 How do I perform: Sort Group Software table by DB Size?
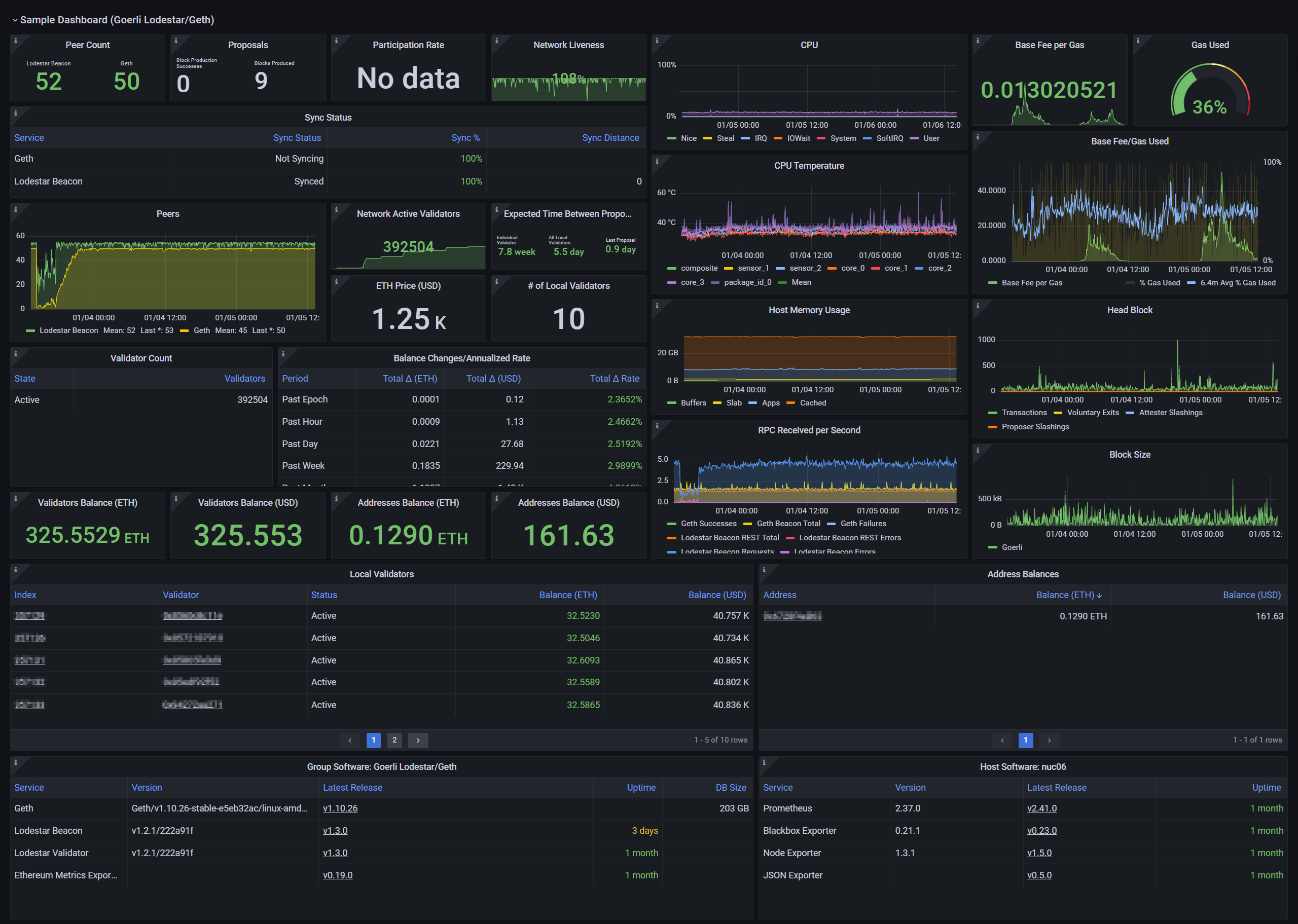click(x=731, y=788)
